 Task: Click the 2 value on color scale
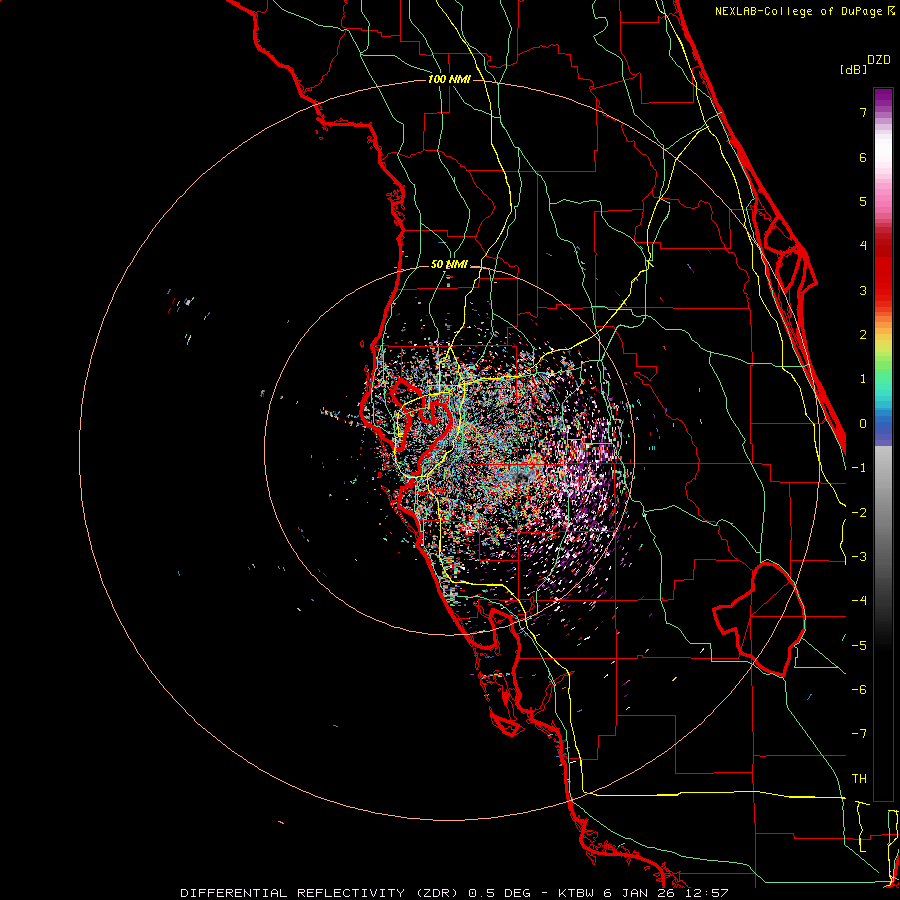[863, 335]
